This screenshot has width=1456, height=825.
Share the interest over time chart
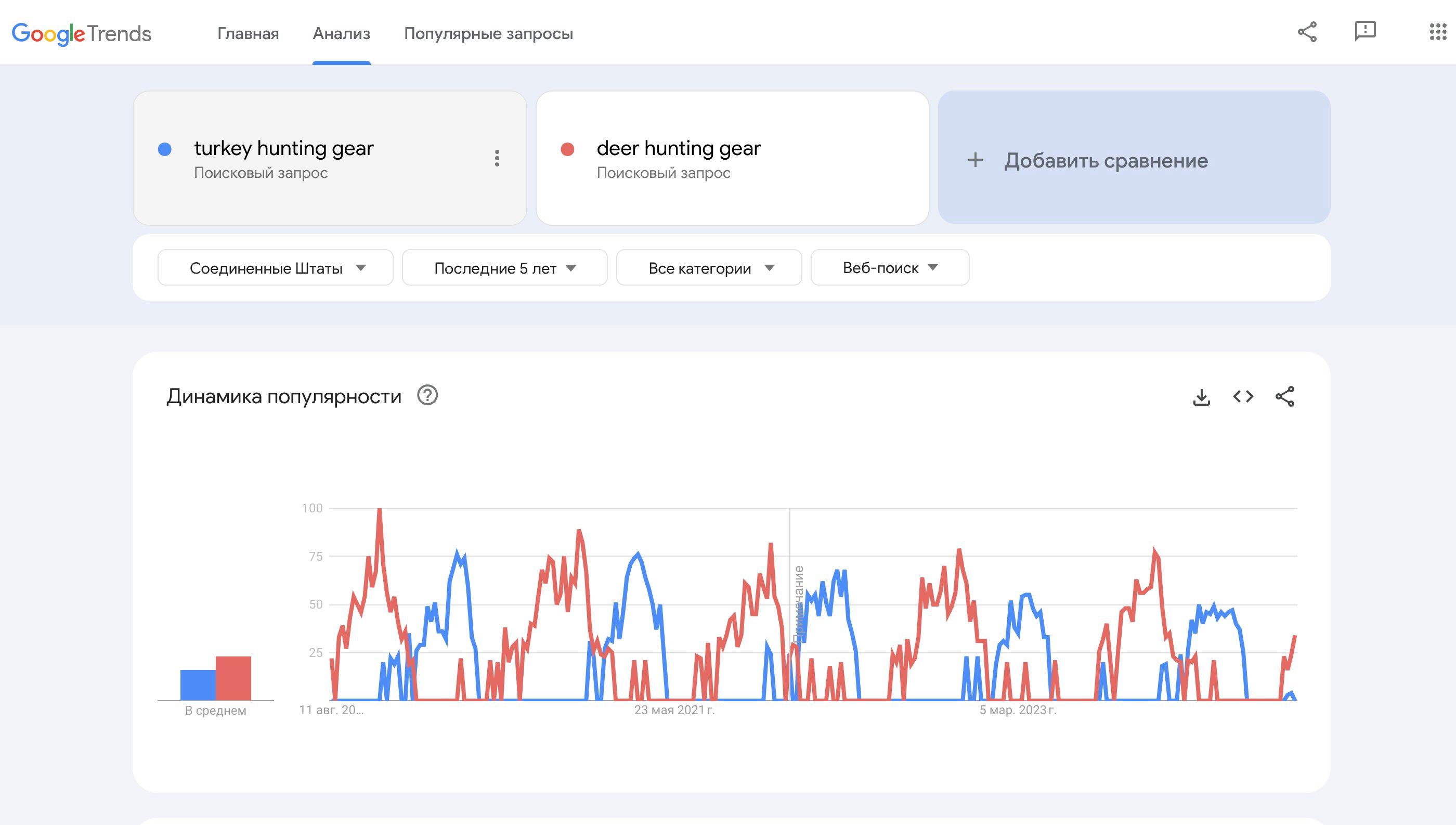tap(1284, 396)
